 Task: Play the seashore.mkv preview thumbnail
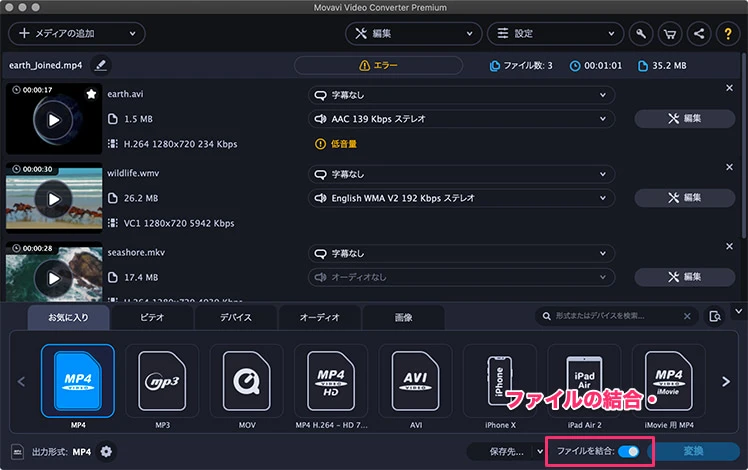(x=54, y=278)
